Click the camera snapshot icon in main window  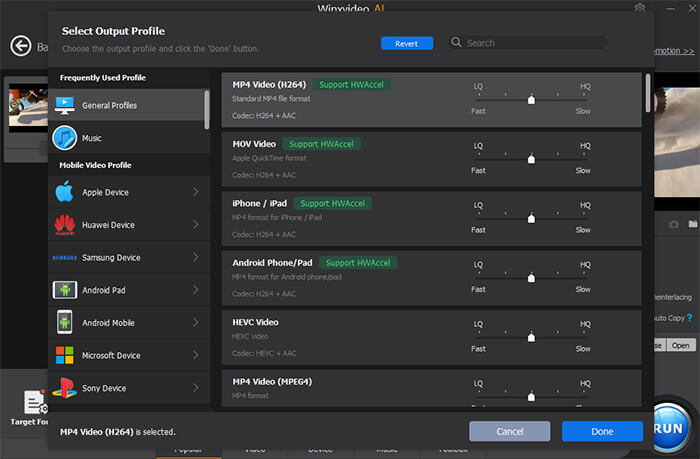[674, 224]
